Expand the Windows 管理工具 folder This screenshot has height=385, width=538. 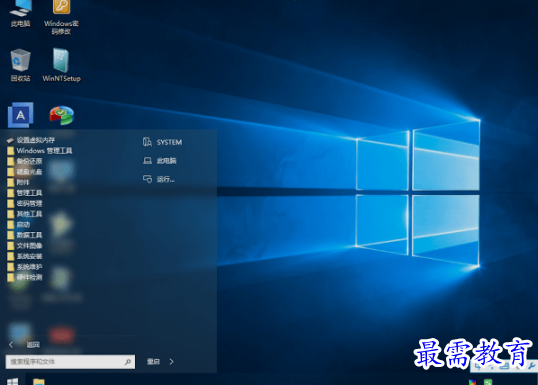click(39, 151)
